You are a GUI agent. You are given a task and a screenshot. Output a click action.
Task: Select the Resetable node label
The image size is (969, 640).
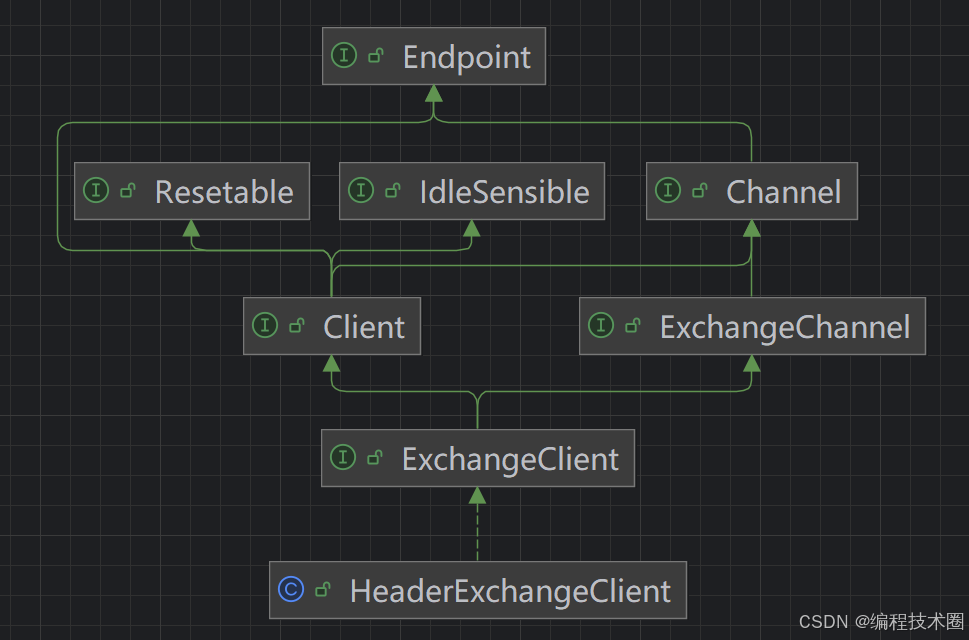pyautogui.click(x=224, y=192)
